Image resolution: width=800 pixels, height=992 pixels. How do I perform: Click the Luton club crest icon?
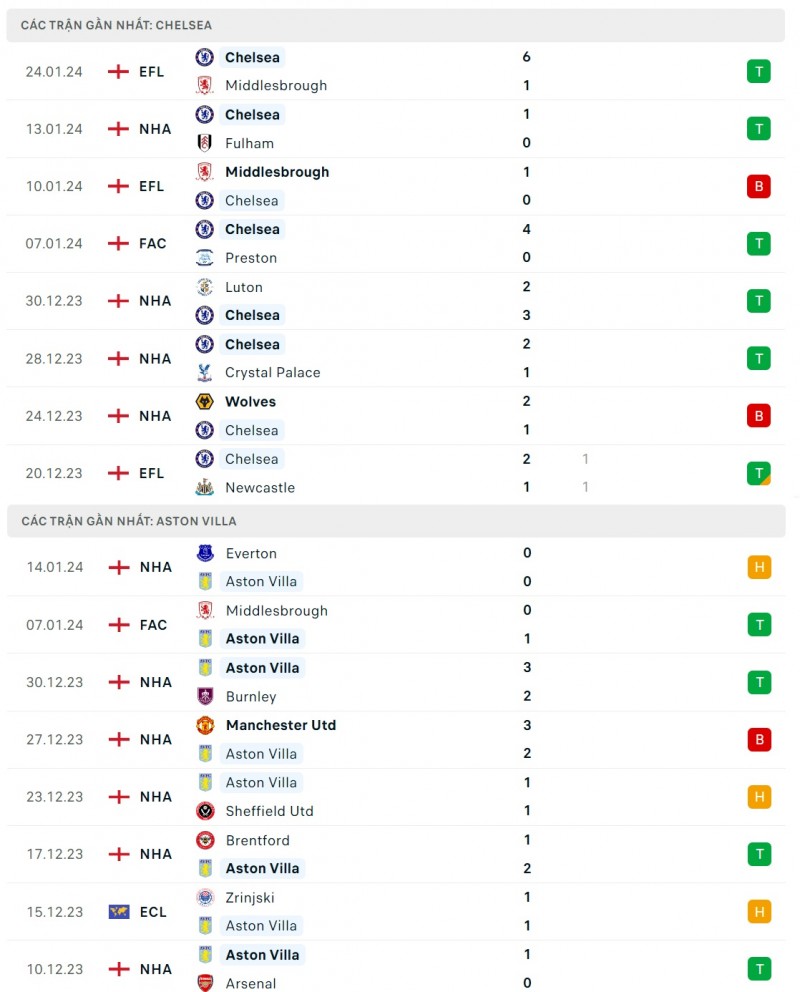tap(205, 287)
